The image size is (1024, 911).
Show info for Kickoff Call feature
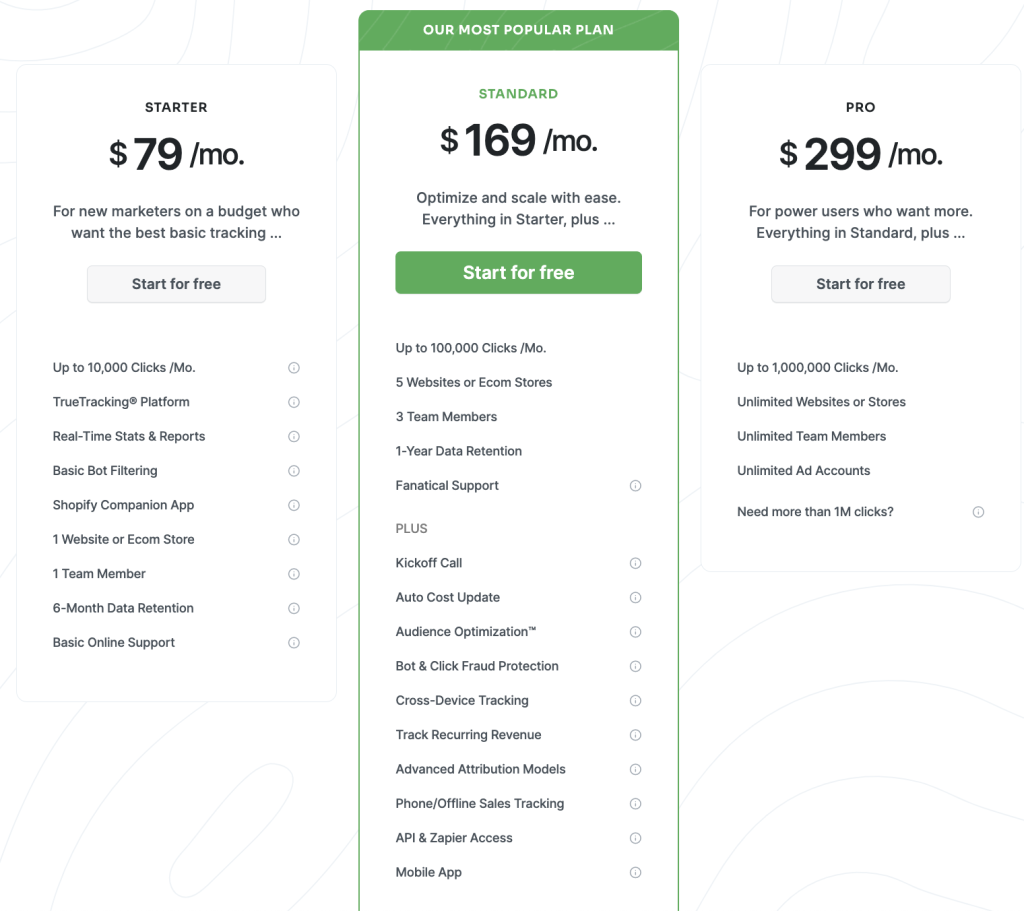635,563
